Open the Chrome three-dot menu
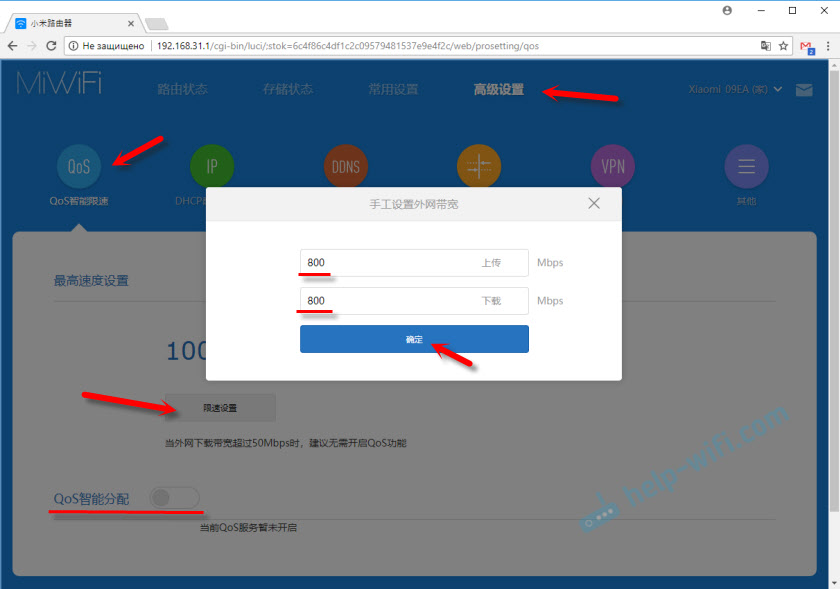 tap(828, 46)
